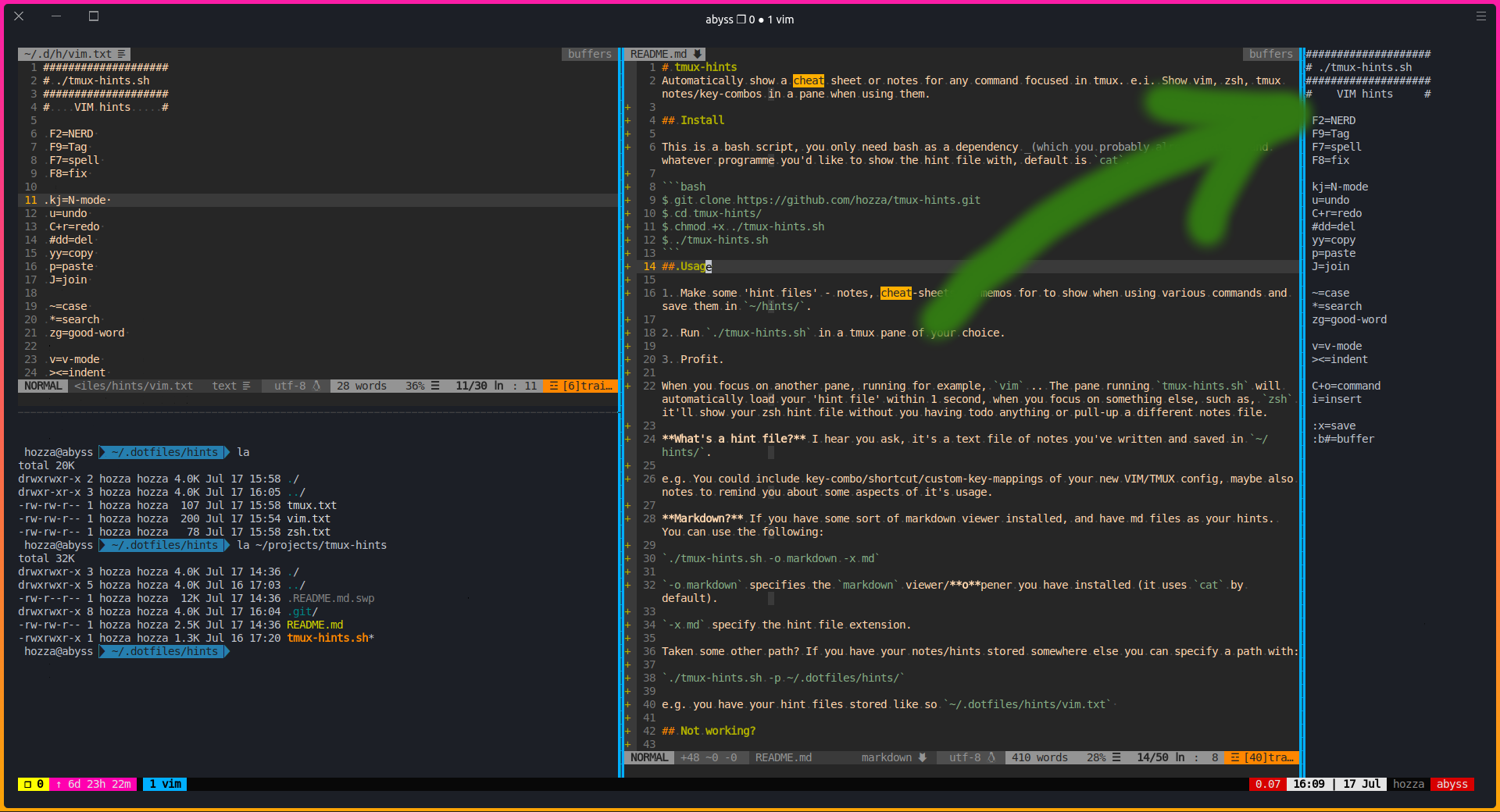Click the '17 Jul' date in tmux bar
1500x812 pixels.
point(1362,784)
